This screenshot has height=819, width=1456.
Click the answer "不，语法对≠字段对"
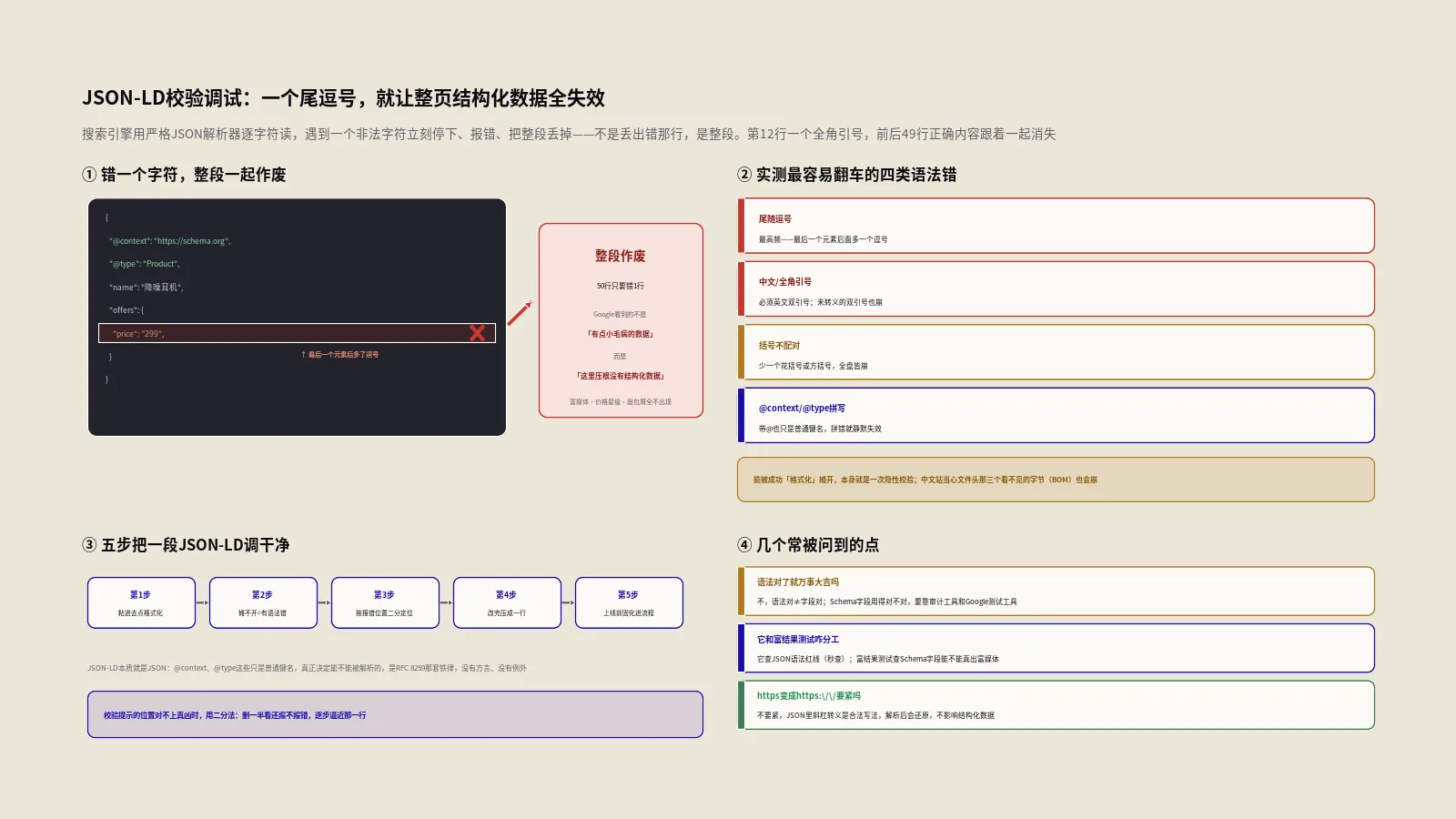pos(887,602)
